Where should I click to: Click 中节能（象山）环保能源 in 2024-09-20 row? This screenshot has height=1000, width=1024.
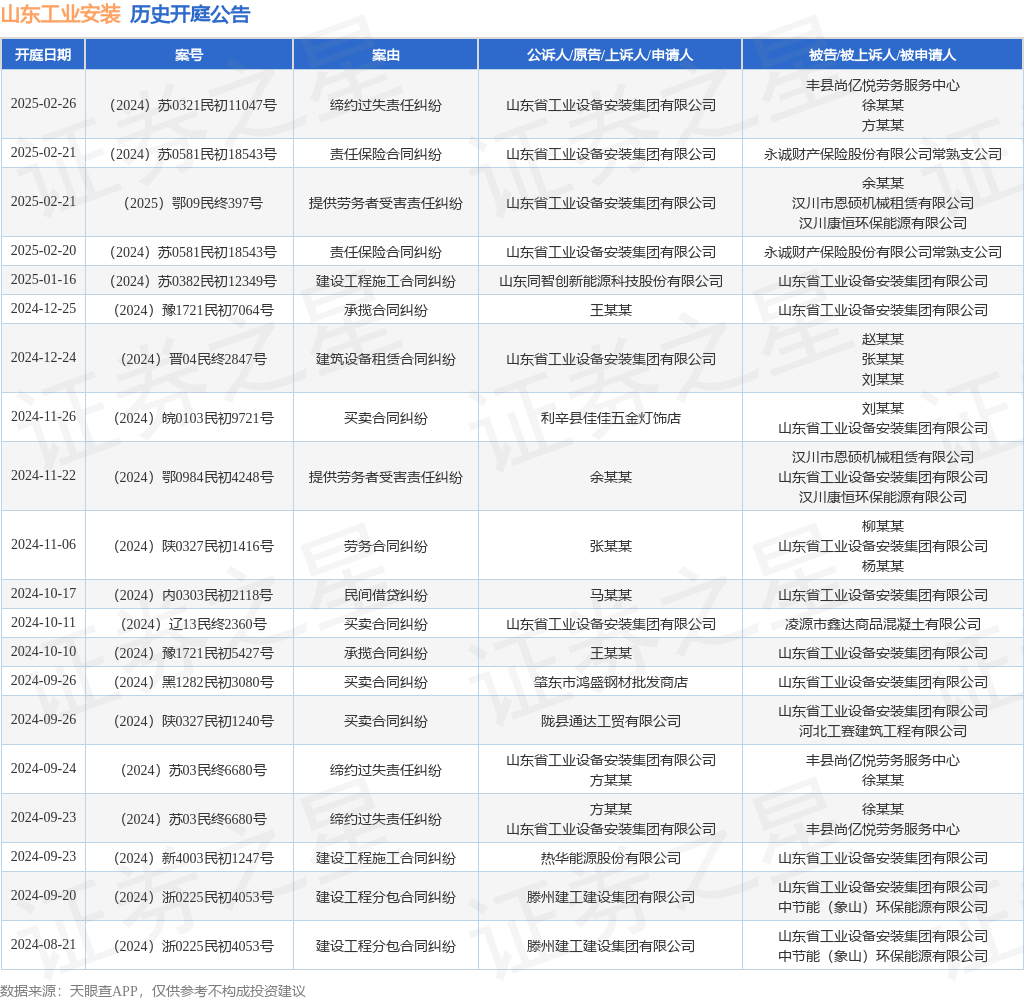tap(882, 907)
